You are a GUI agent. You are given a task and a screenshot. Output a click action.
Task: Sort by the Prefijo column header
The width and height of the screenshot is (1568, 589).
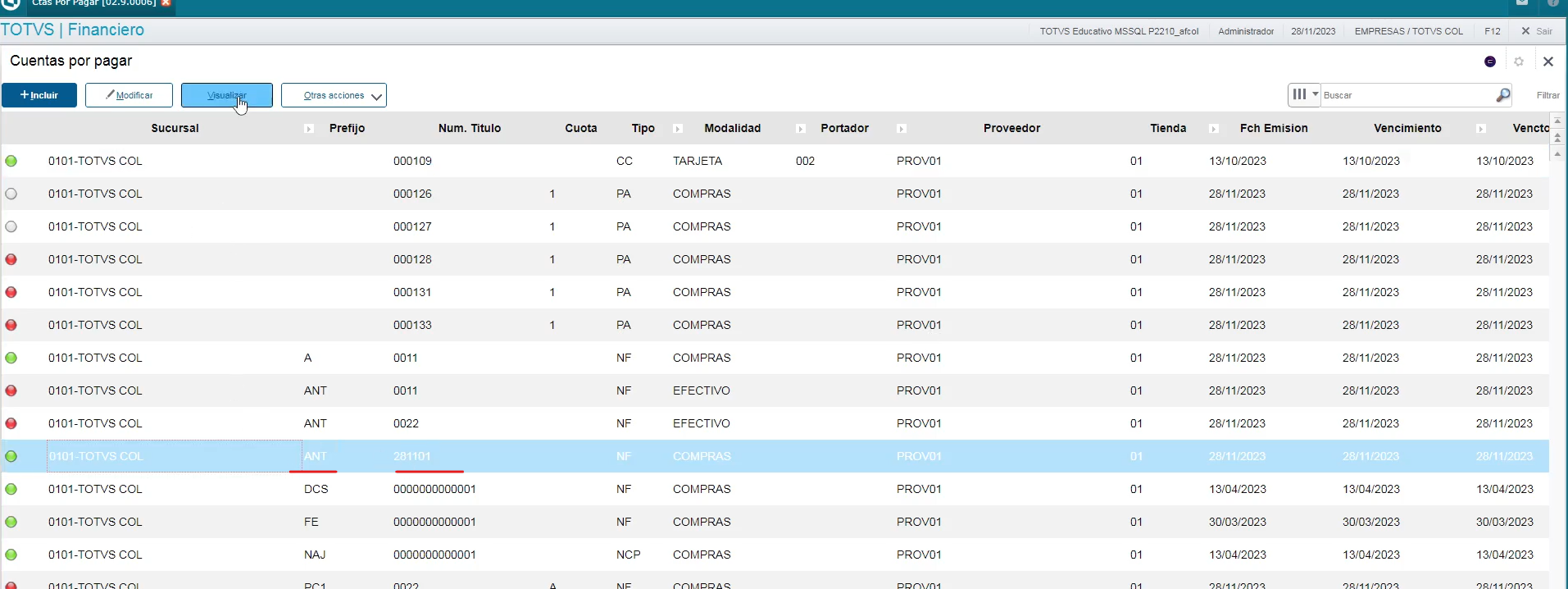(x=347, y=128)
